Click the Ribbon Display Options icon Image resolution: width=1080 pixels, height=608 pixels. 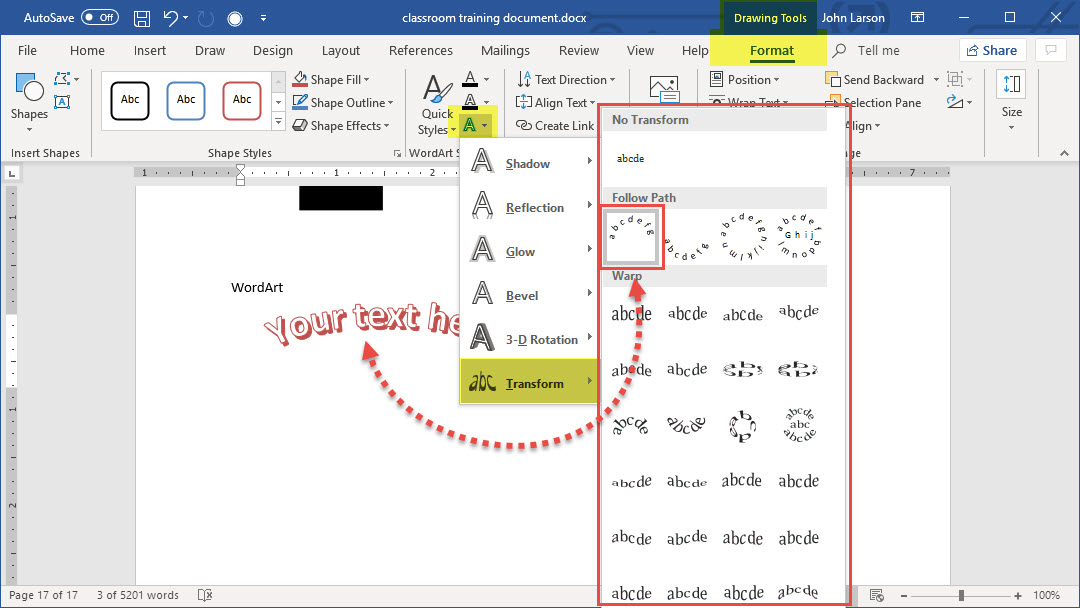click(918, 18)
